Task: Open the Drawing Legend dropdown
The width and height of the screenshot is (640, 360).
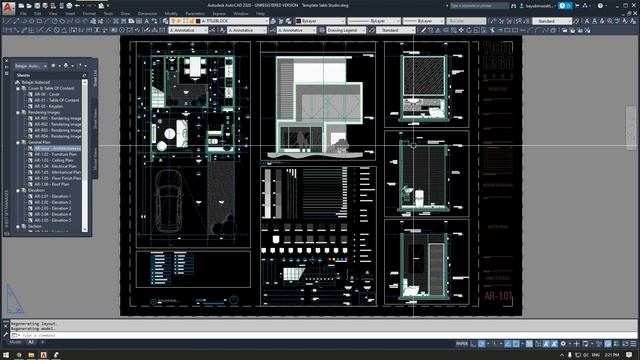Action: [346, 30]
